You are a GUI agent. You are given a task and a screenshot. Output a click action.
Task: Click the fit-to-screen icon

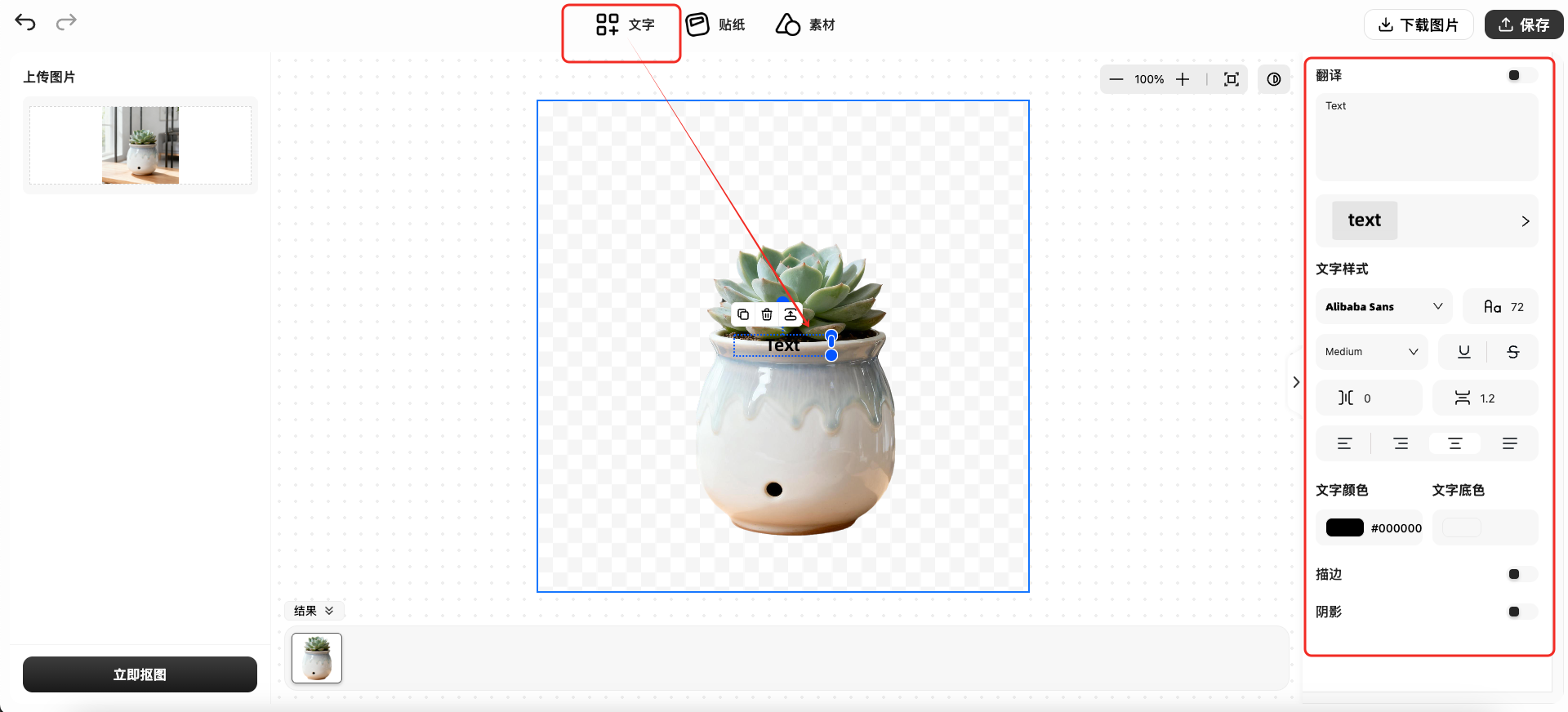pos(1231,79)
